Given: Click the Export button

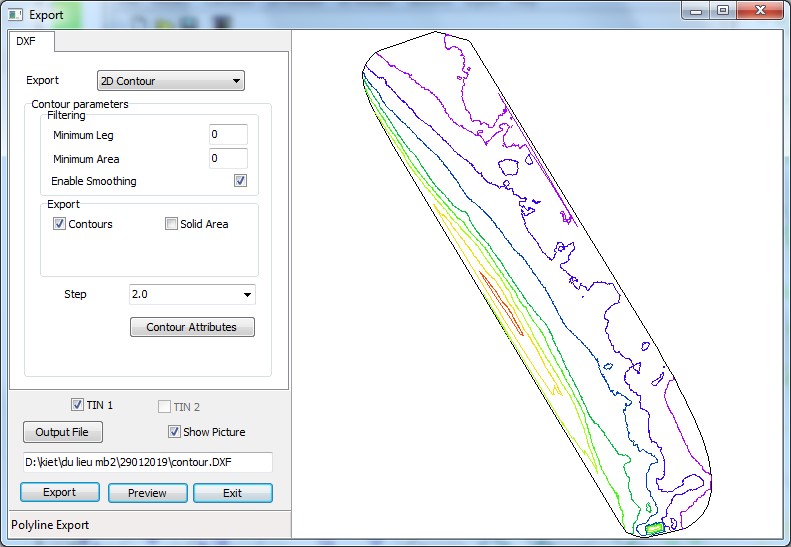Looking at the screenshot, I should tap(60, 493).
